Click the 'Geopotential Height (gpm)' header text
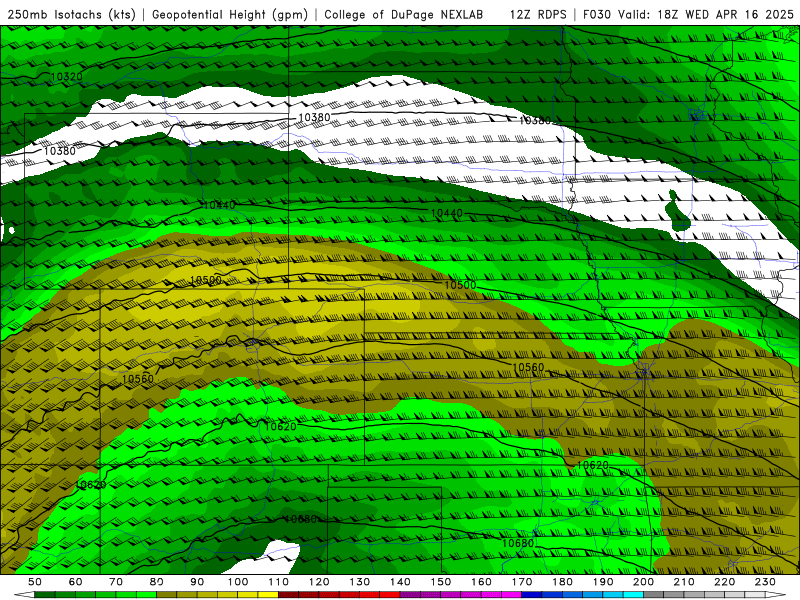This screenshot has width=800, height=600. coord(230,15)
